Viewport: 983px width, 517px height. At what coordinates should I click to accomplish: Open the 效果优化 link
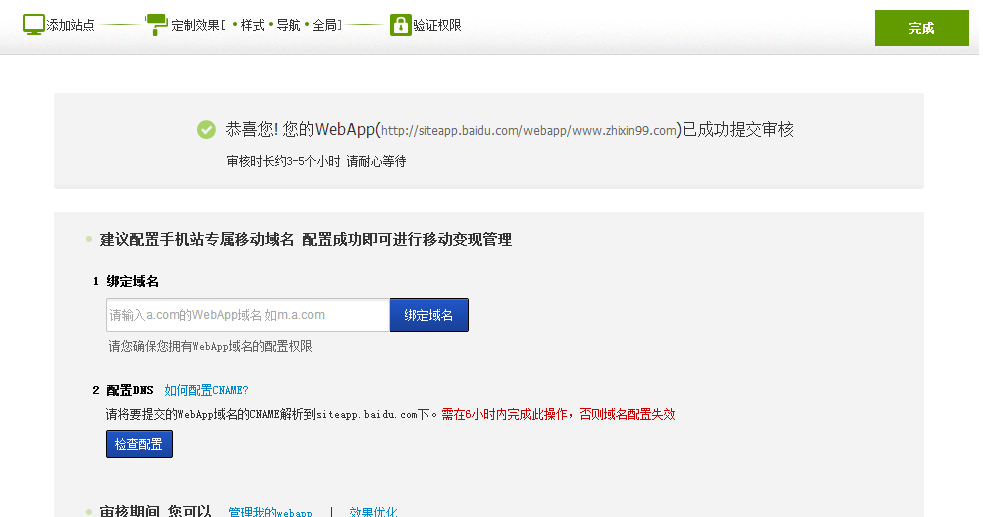click(373, 511)
